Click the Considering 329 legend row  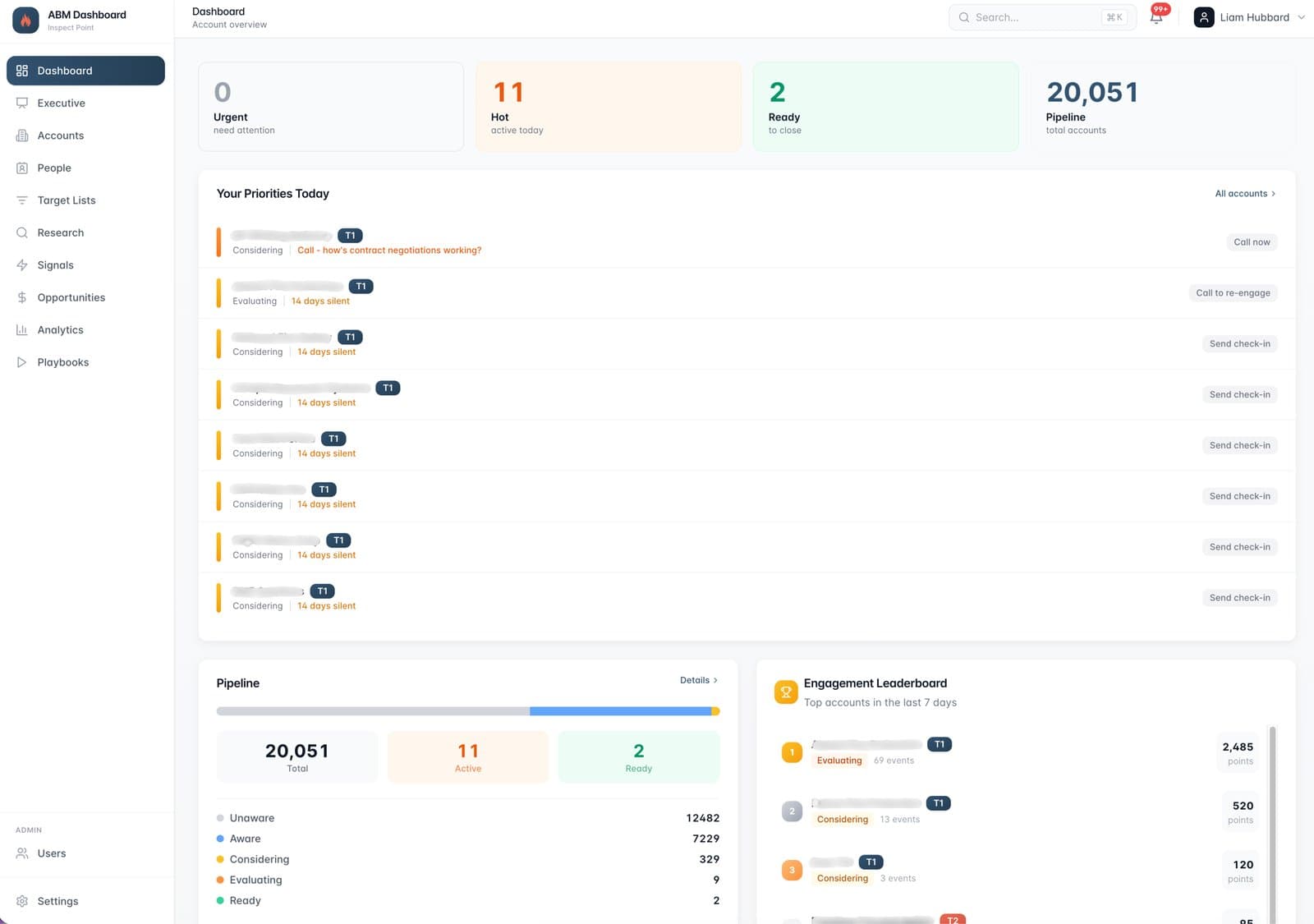(468, 859)
